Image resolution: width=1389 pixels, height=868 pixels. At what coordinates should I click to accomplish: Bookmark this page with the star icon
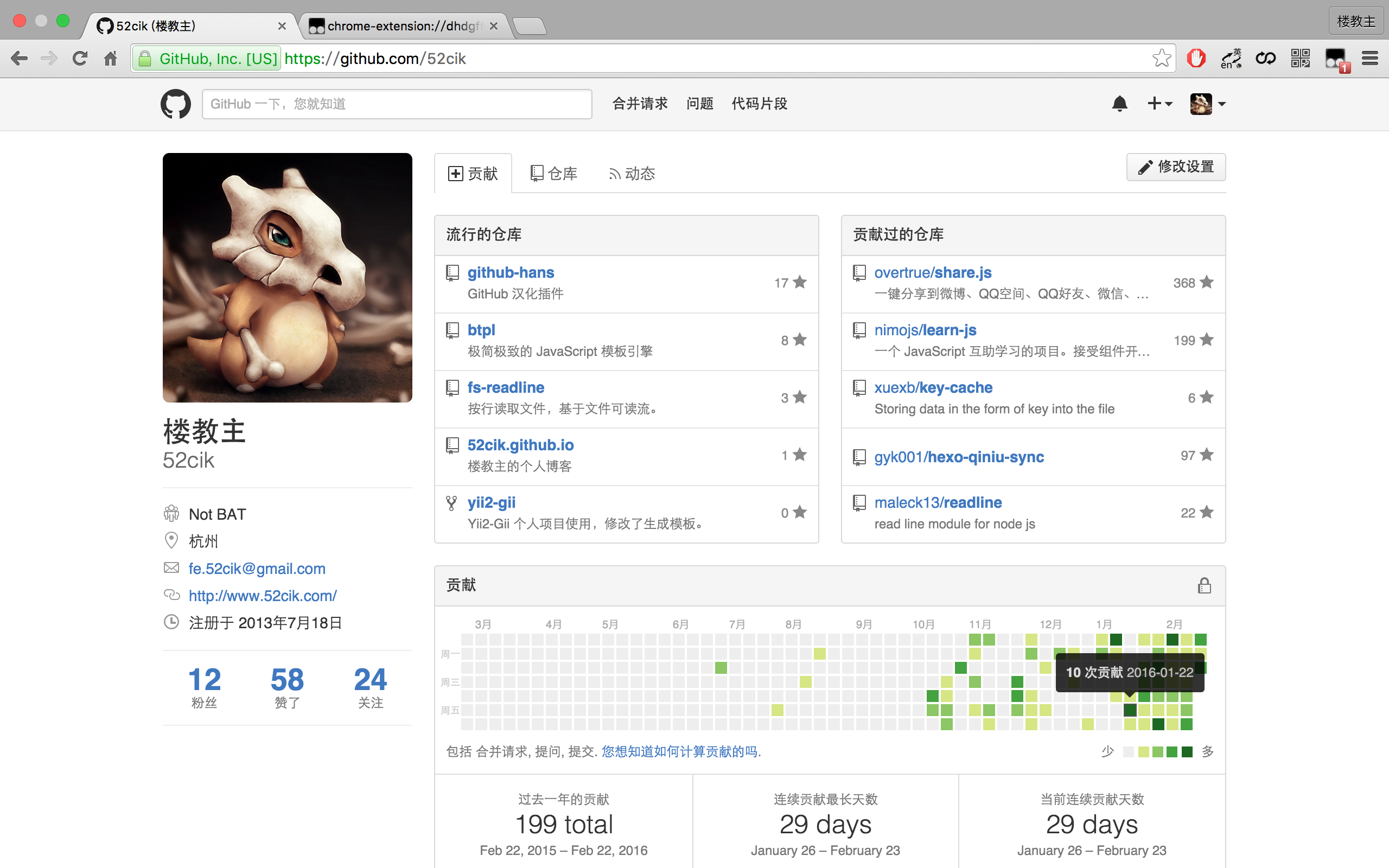click(x=1161, y=59)
